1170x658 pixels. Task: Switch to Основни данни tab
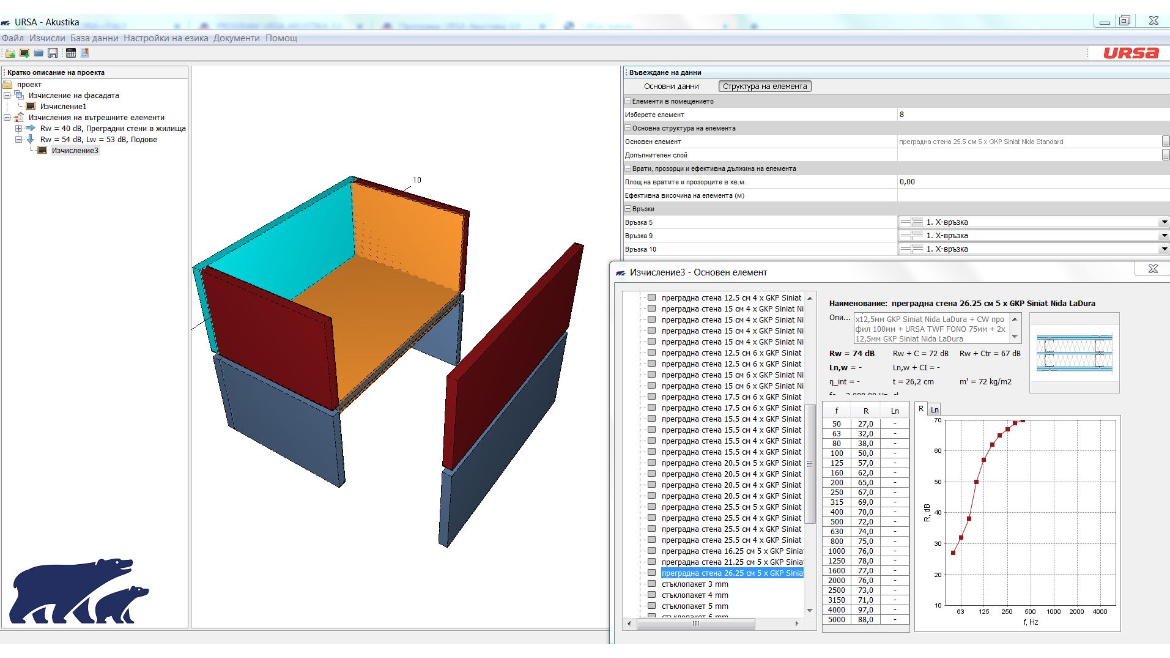672,87
